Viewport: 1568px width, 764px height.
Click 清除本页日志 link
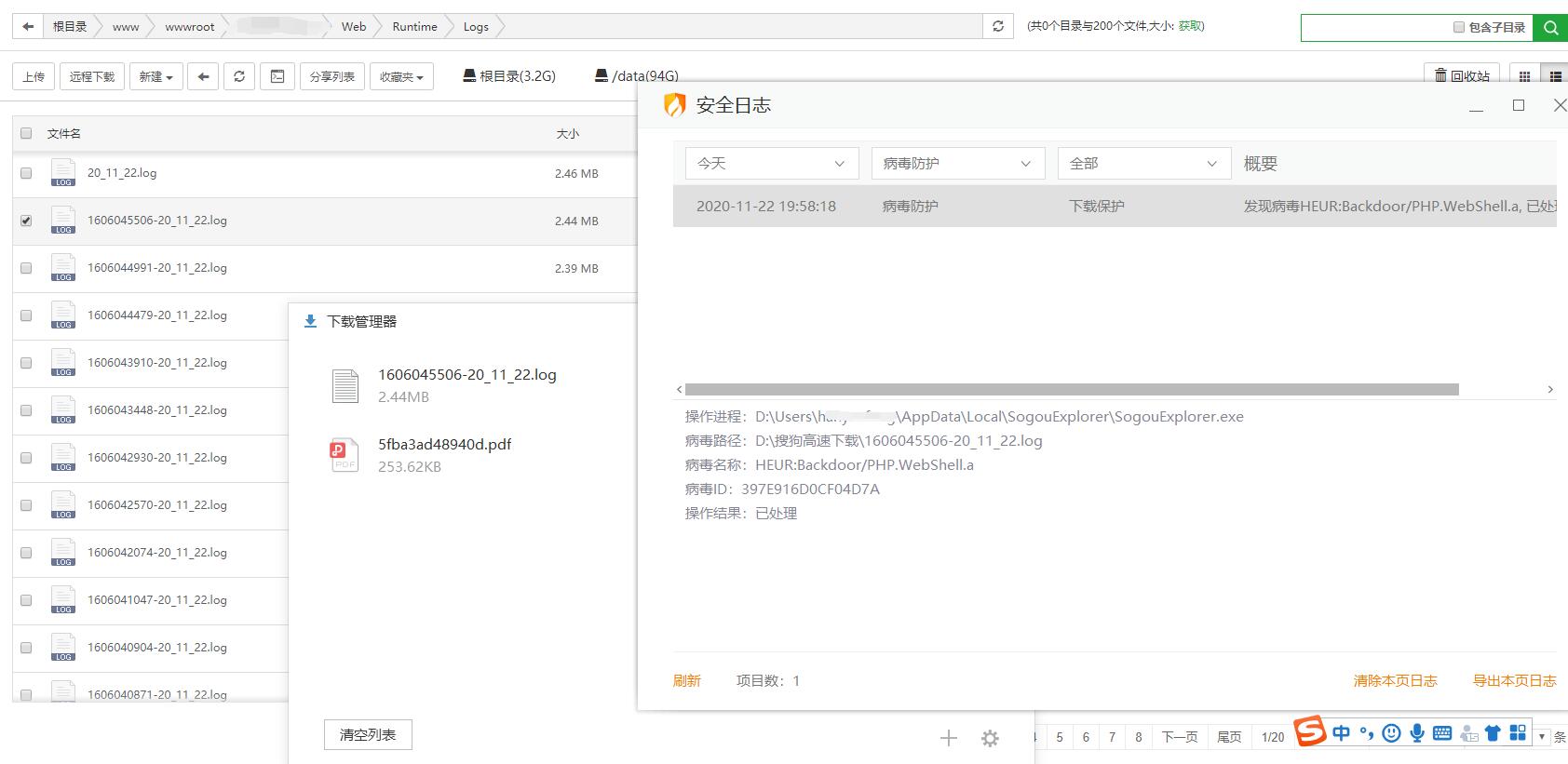tap(1395, 680)
